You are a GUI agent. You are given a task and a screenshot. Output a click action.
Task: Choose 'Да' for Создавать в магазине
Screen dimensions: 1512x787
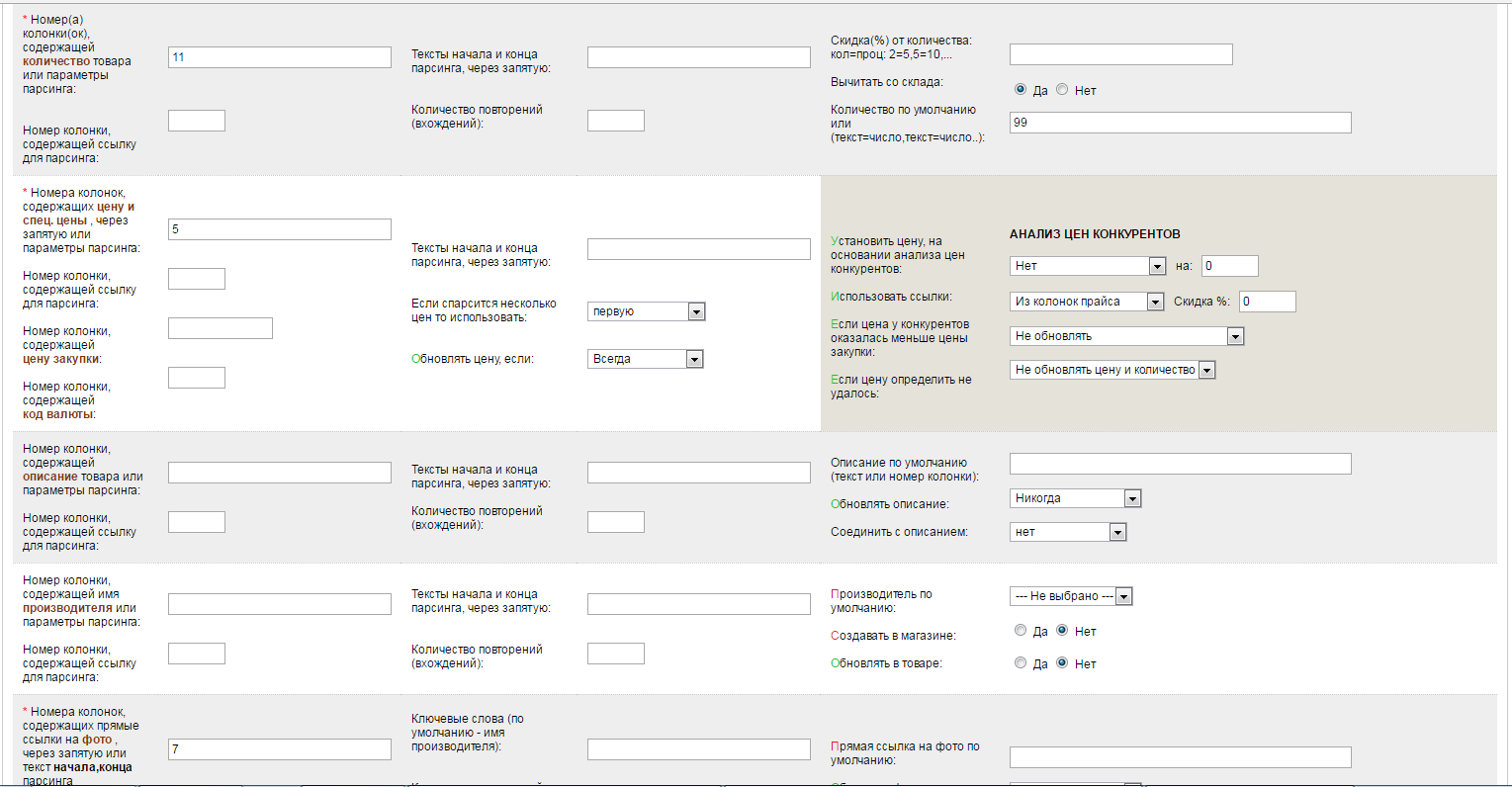1021,630
